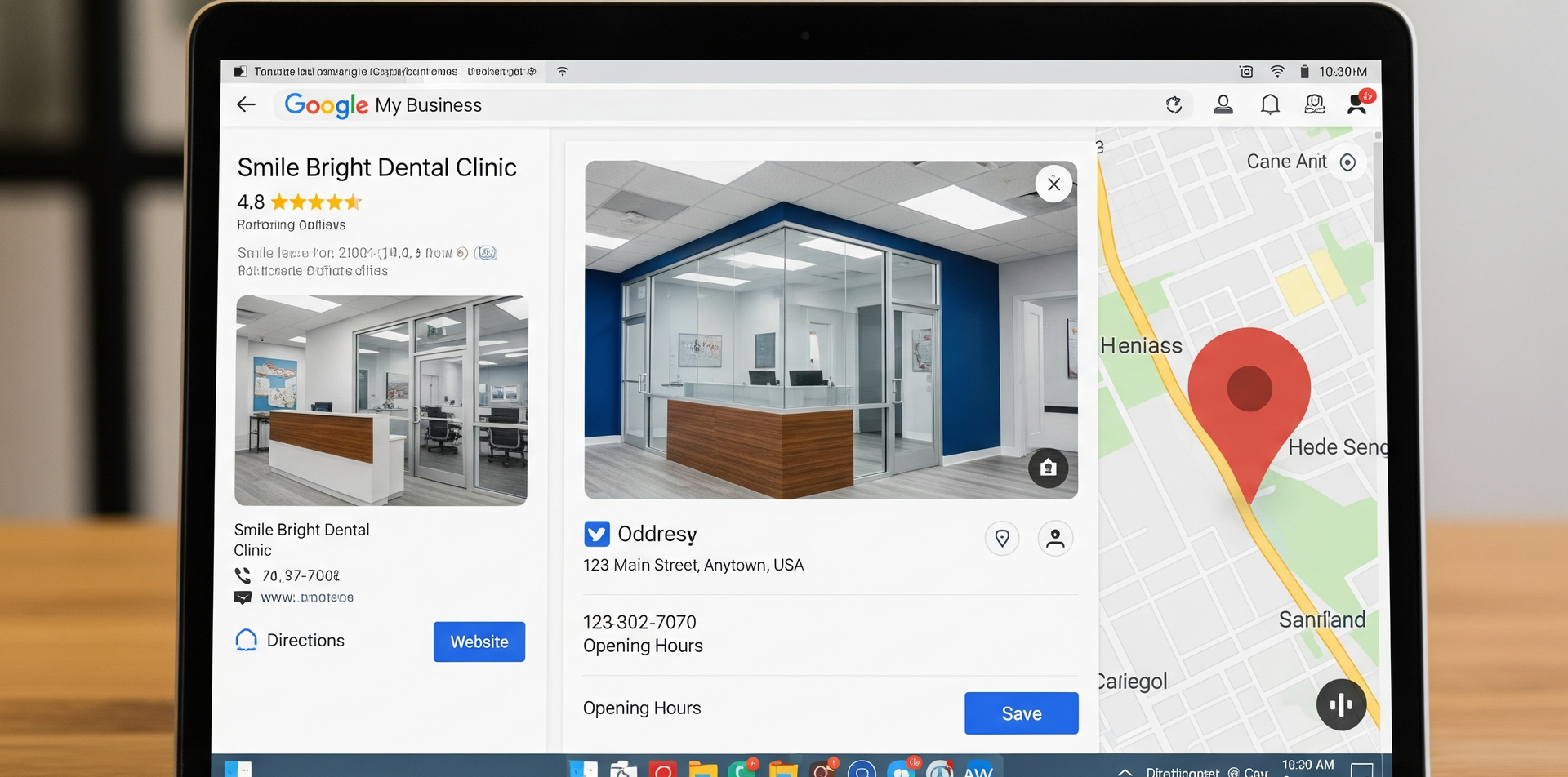
Task: Click the mail icon next to www
Action: (243, 597)
